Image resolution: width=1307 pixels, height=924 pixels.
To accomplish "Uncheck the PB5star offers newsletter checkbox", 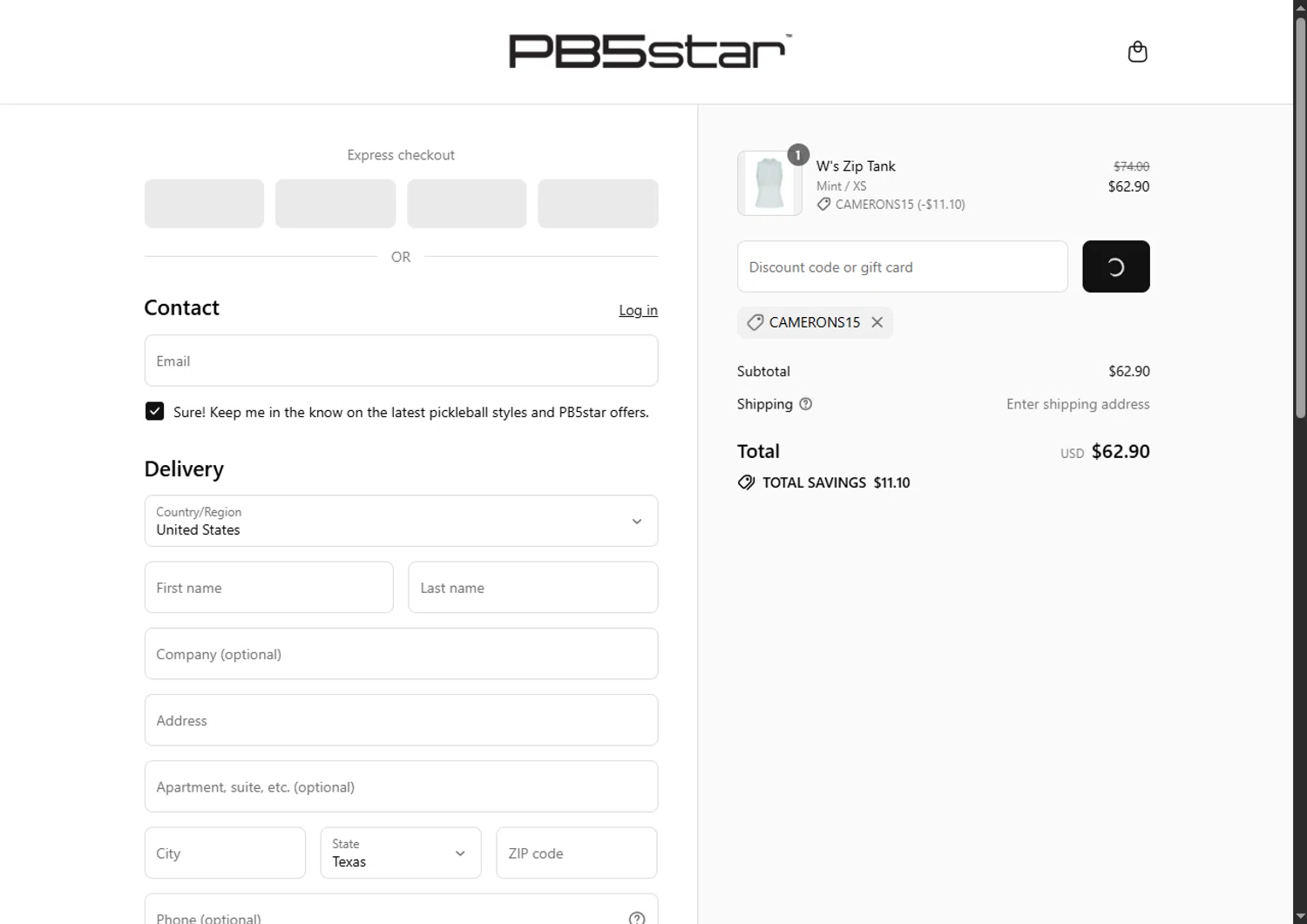I will click(154, 411).
